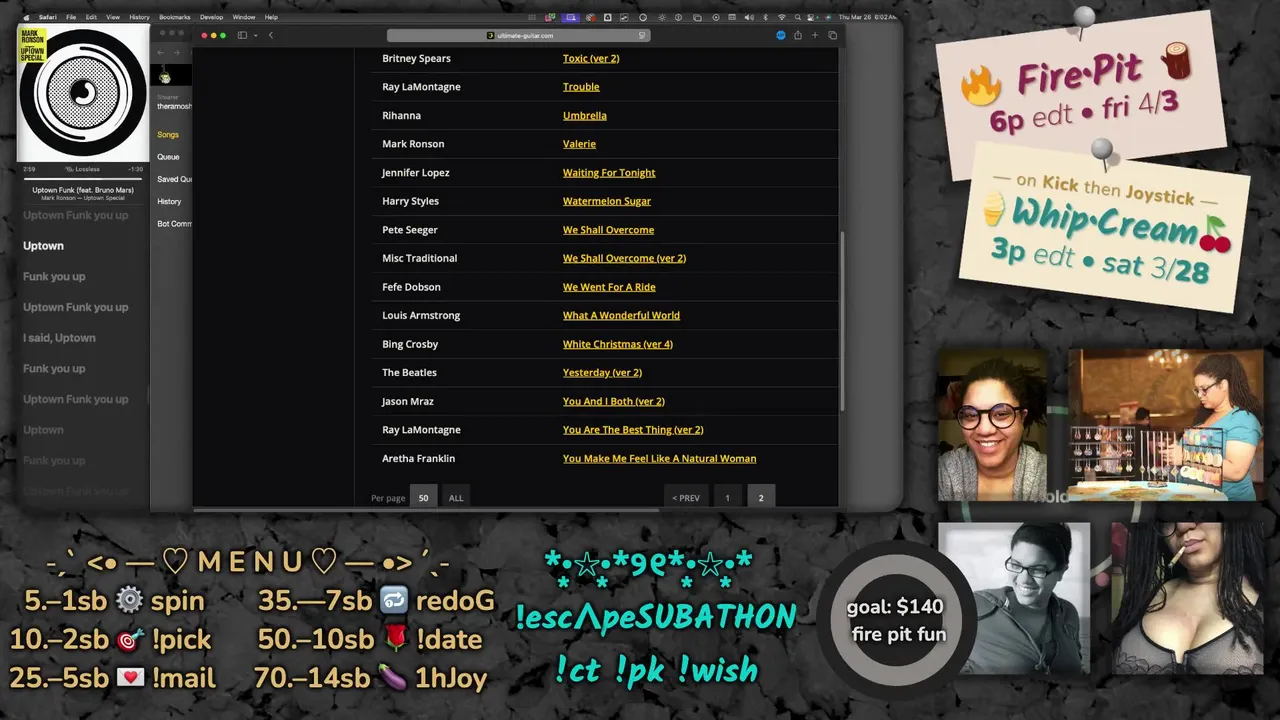Open the Window menu
The height and width of the screenshot is (720, 1280).
pyautogui.click(x=243, y=17)
